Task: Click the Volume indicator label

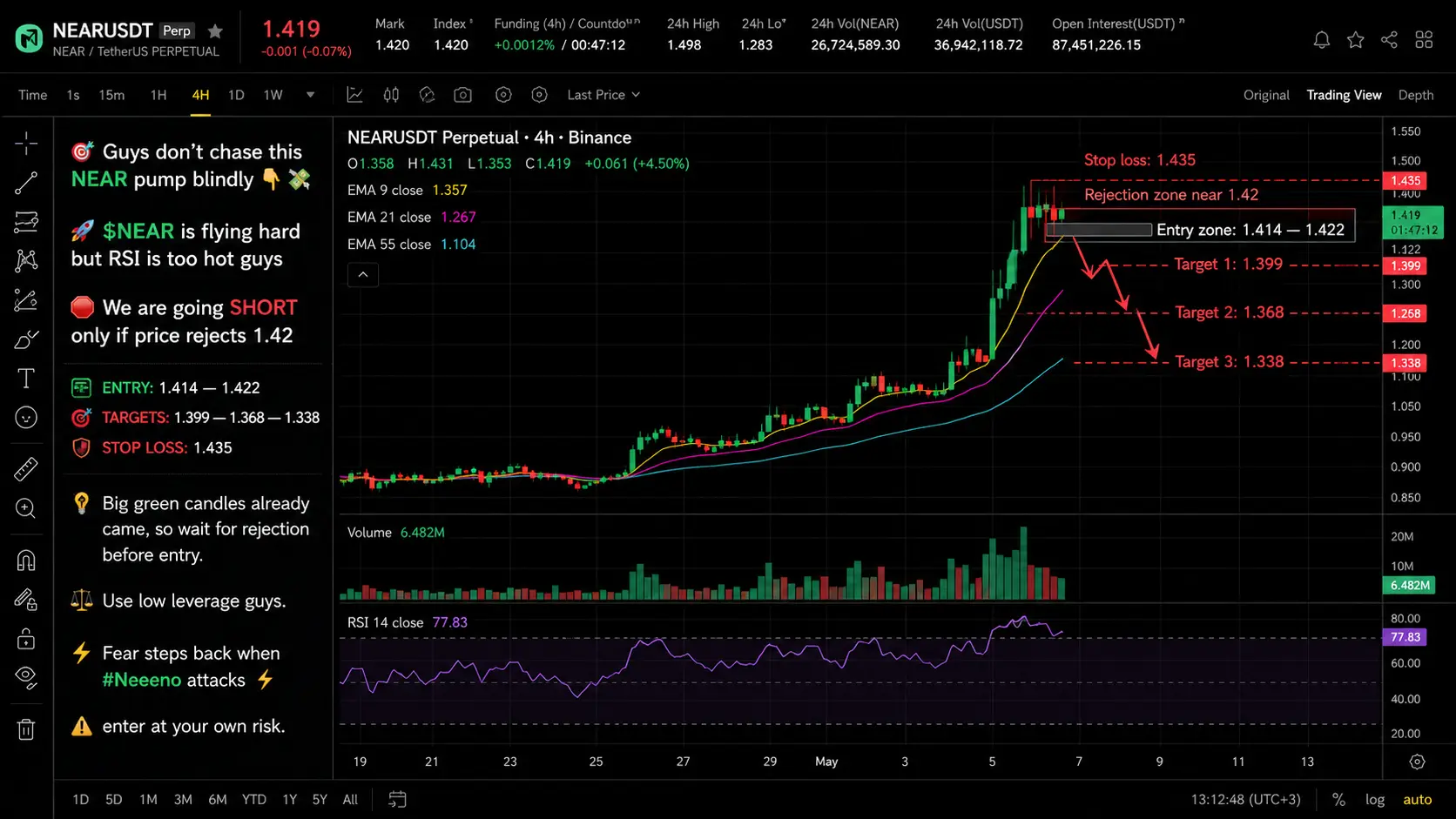Action: 369,532
